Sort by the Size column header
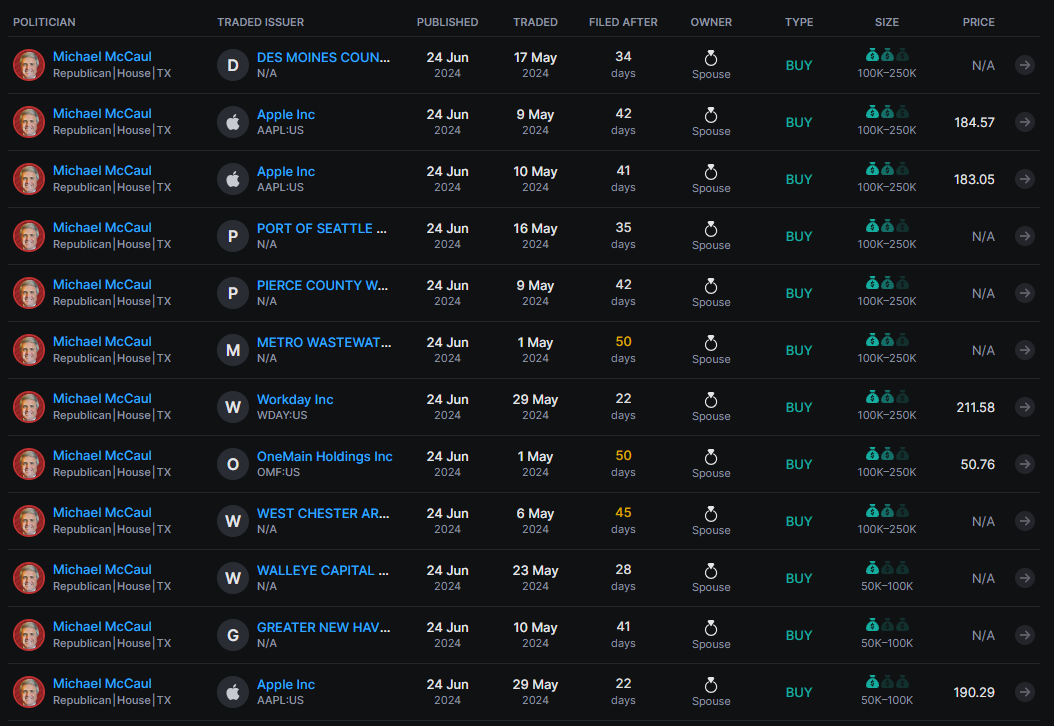This screenshot has height=726, width=1054. pos(887,22)
